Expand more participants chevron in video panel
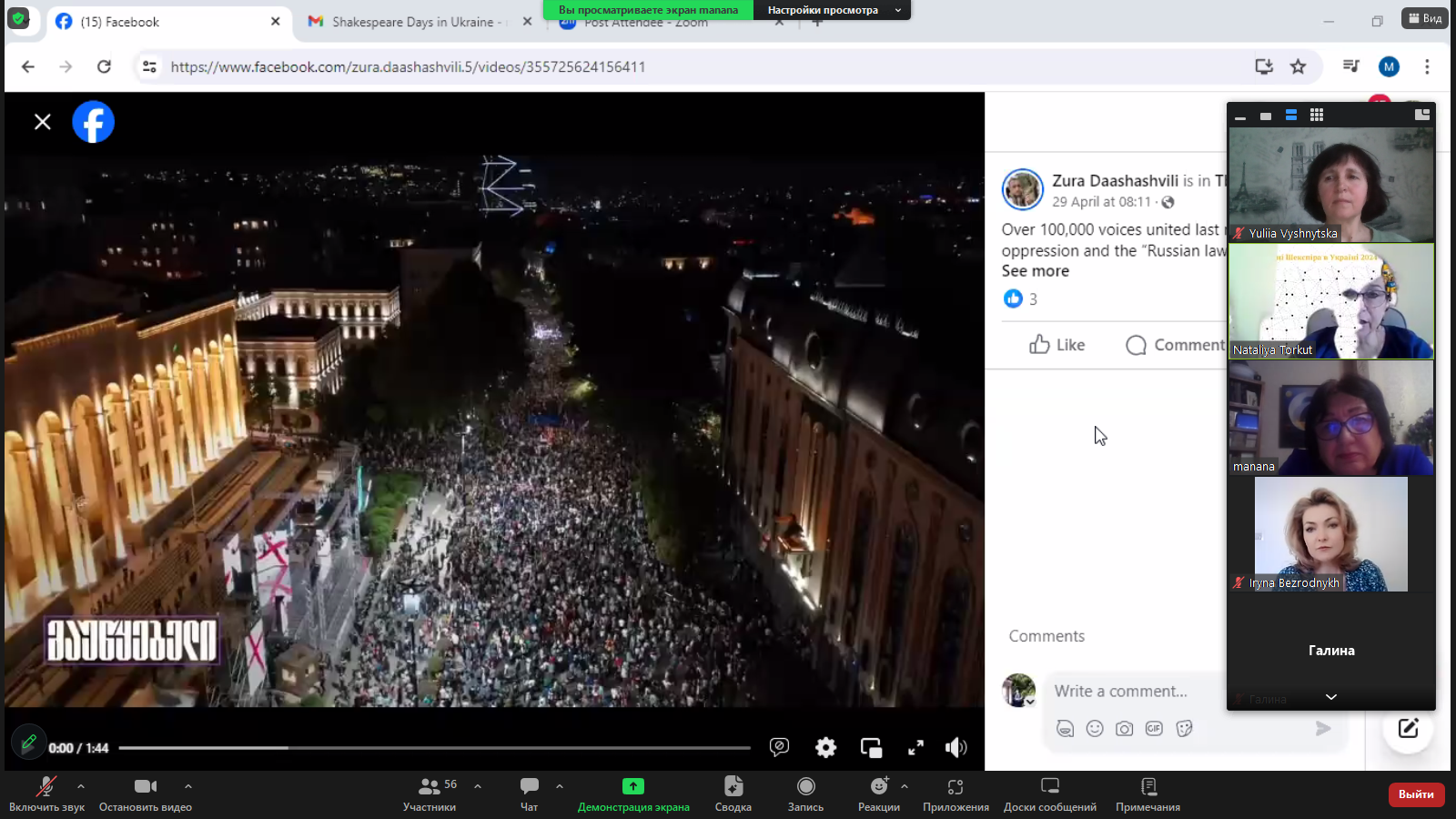The image size is (1456, 819). point(1330,697)
